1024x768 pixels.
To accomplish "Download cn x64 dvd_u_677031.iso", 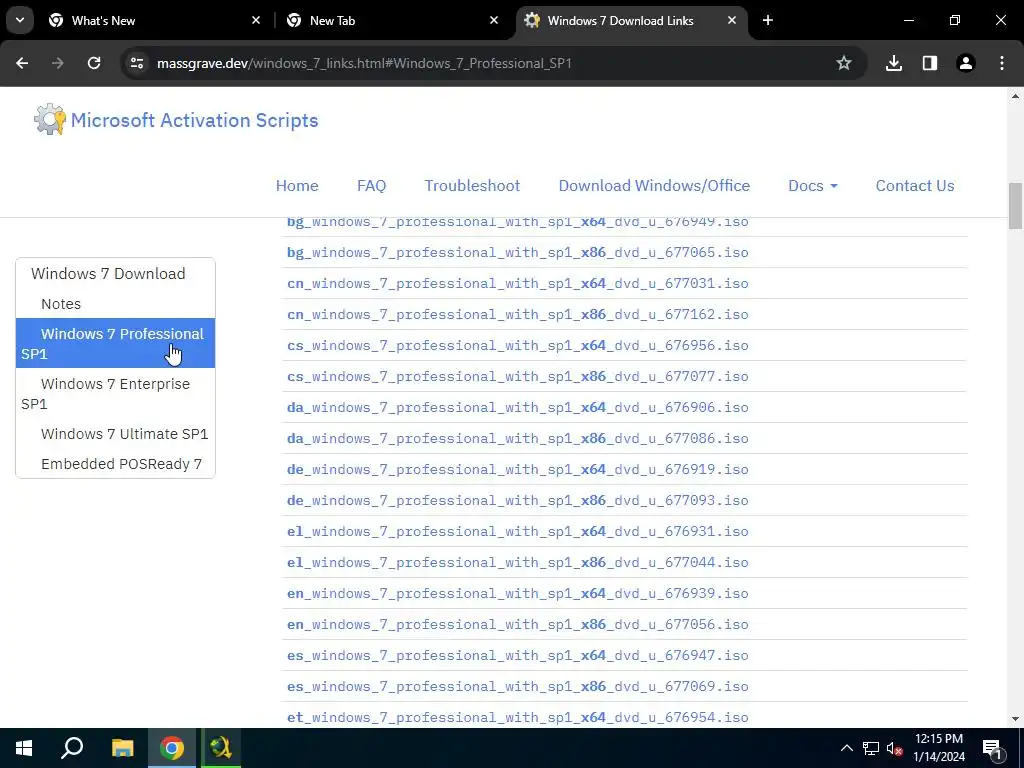I will coord(517,283).
